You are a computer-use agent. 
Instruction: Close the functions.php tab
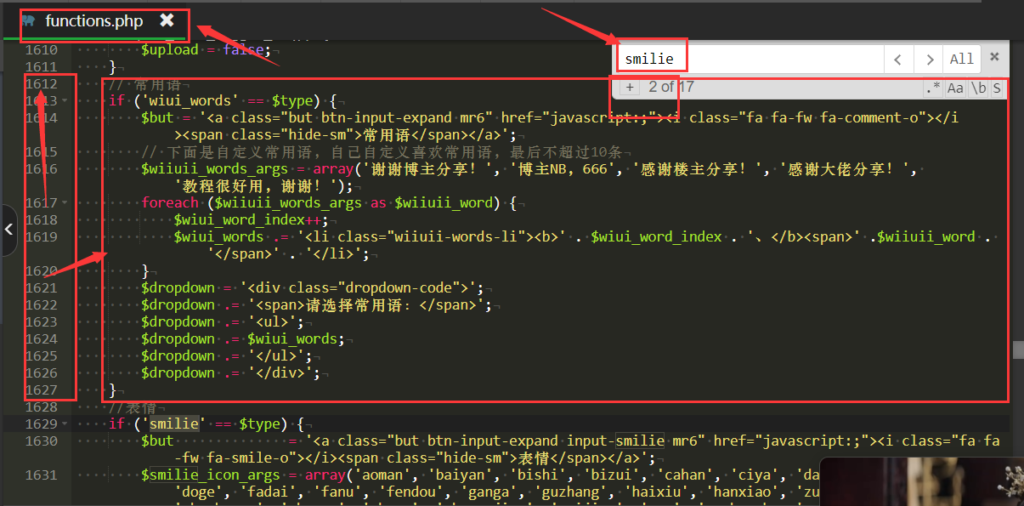point(167,20)
